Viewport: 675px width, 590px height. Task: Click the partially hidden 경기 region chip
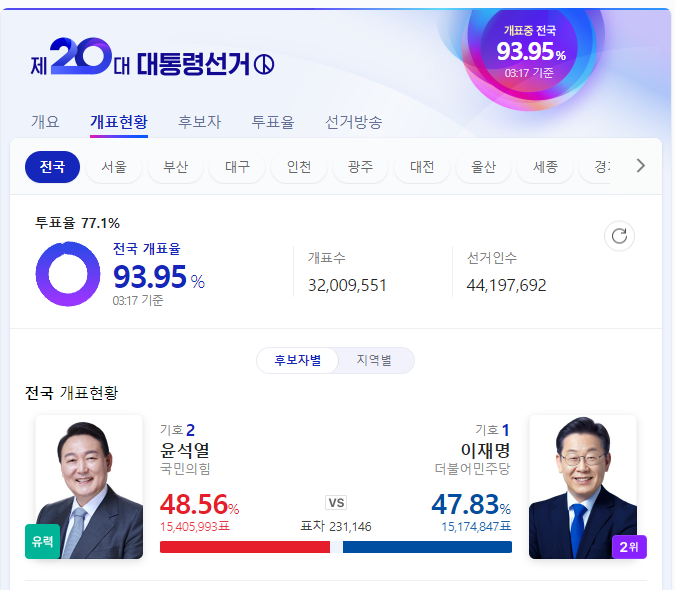(596, 167)
